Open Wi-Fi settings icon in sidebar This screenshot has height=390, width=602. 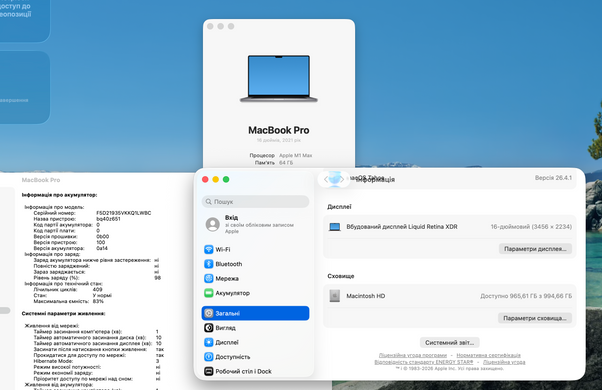coord(208,250)
